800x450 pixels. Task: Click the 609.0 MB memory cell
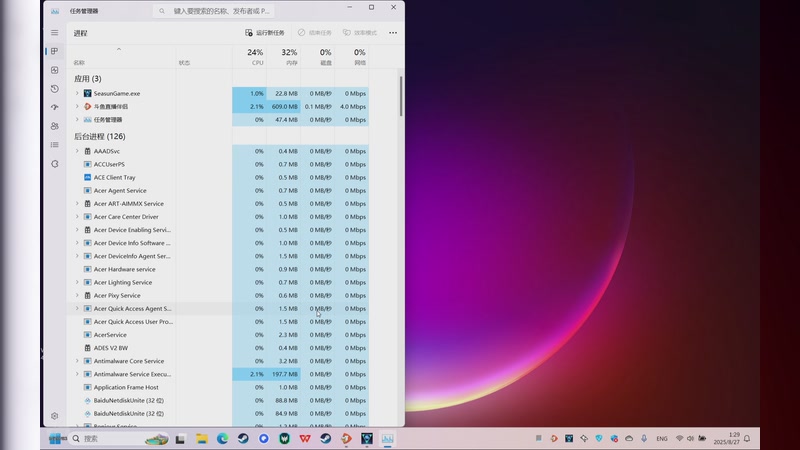coord(283,107)
